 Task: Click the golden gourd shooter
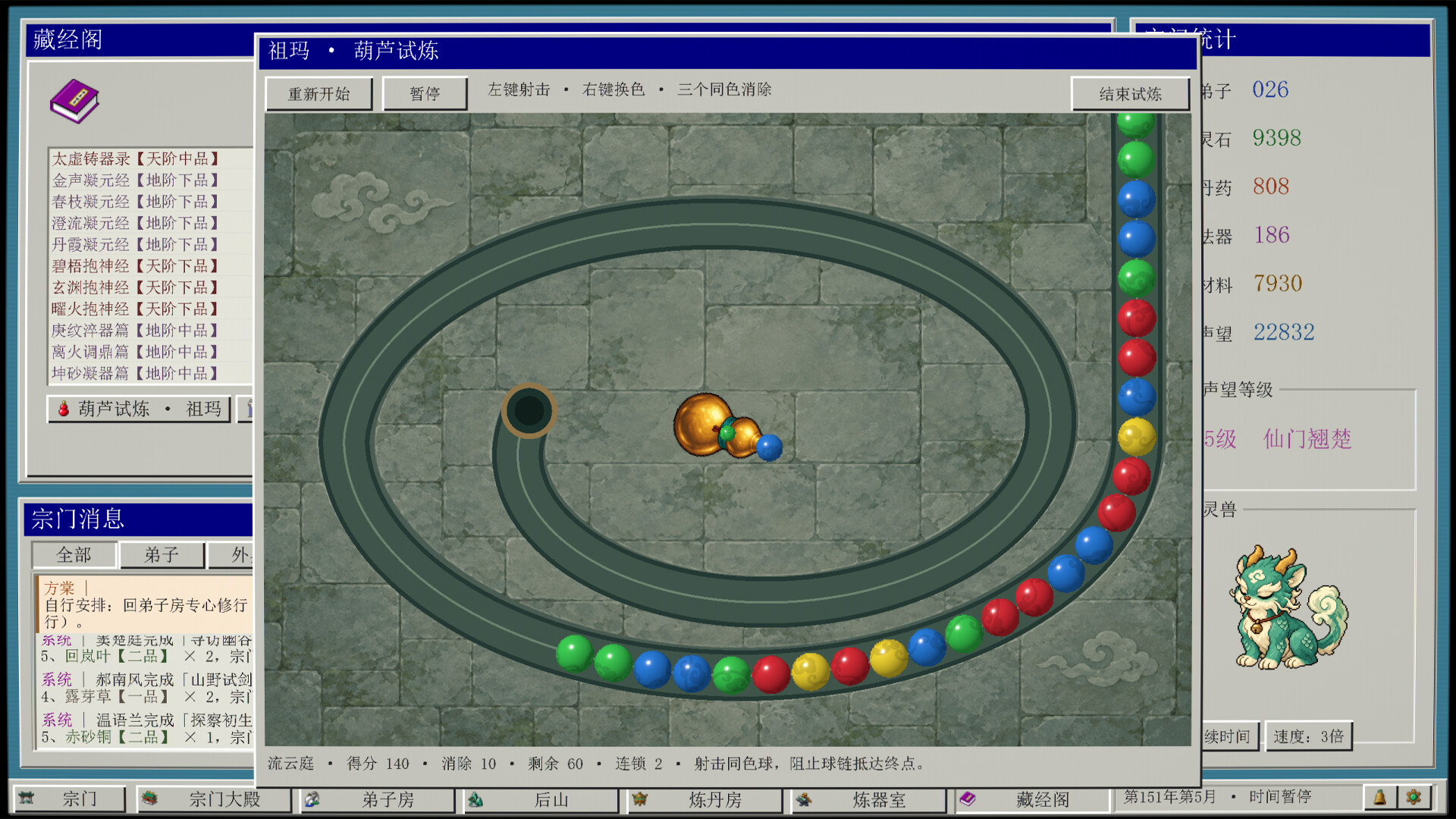click(x=717, y=426)
